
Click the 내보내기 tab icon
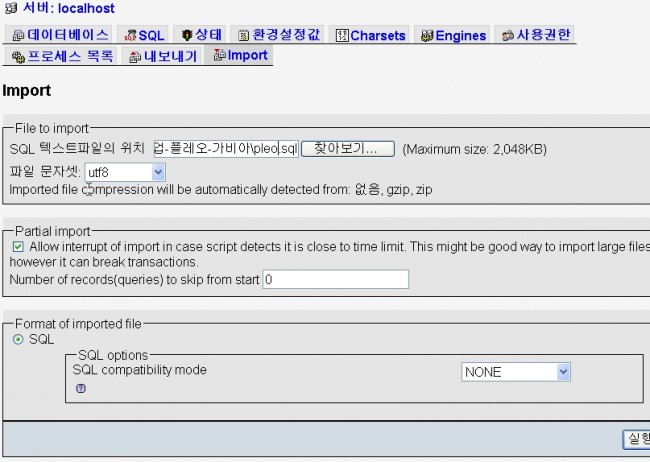(135, 57)
